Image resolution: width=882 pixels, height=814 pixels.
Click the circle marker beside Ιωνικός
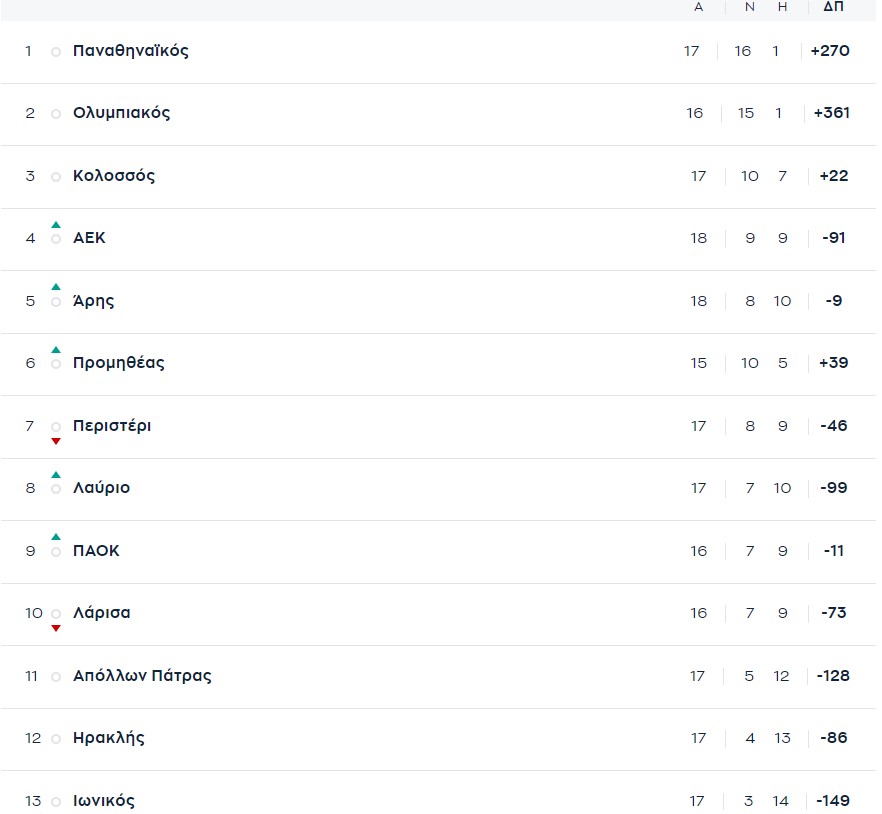56,802
